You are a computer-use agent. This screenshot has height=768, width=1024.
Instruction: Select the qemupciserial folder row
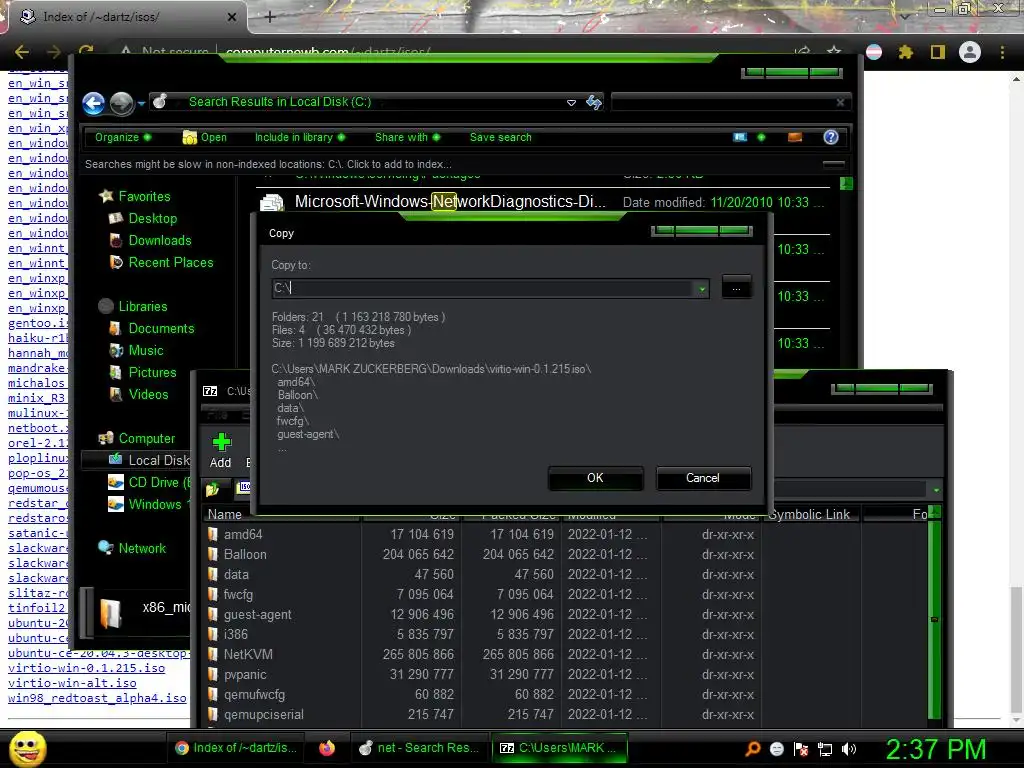coord(565,714)
